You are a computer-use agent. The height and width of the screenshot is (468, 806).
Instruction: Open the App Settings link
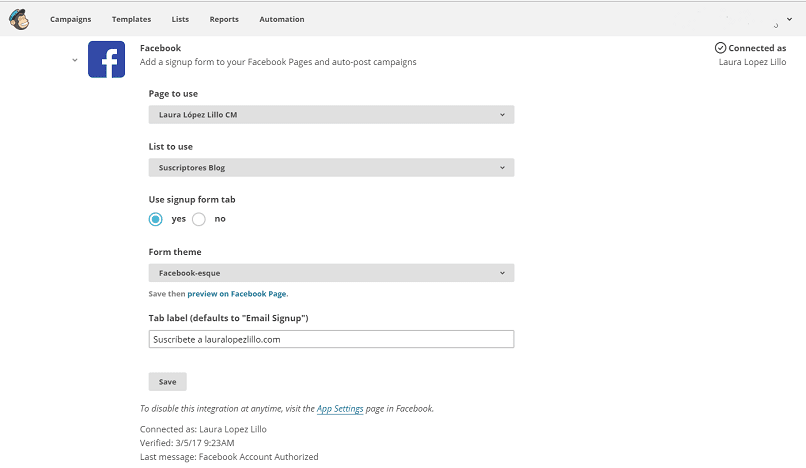click(x=340, y=409)
